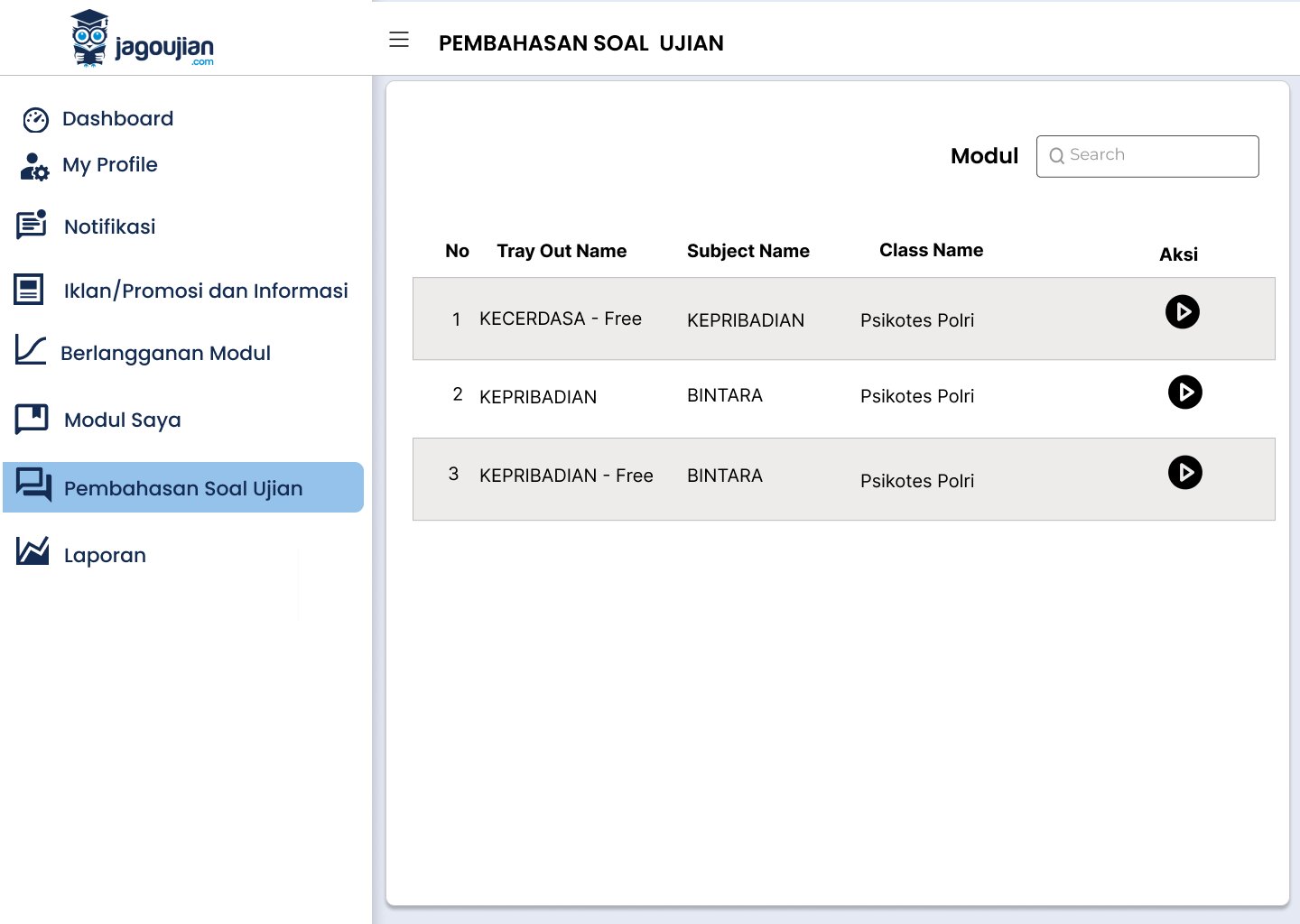Click the KEPRIBADIAN tray out name in row 2

point(538,397)
